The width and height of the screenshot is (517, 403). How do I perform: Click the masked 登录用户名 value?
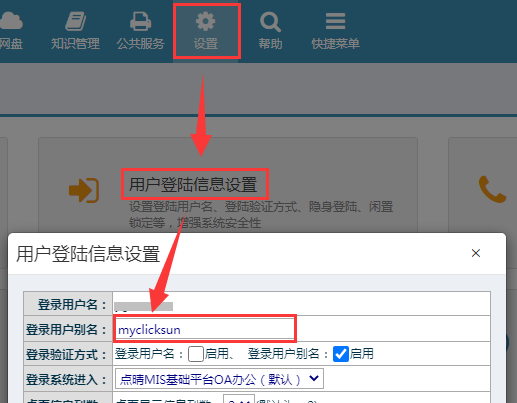pyautogui.click(x=143, y=306)
